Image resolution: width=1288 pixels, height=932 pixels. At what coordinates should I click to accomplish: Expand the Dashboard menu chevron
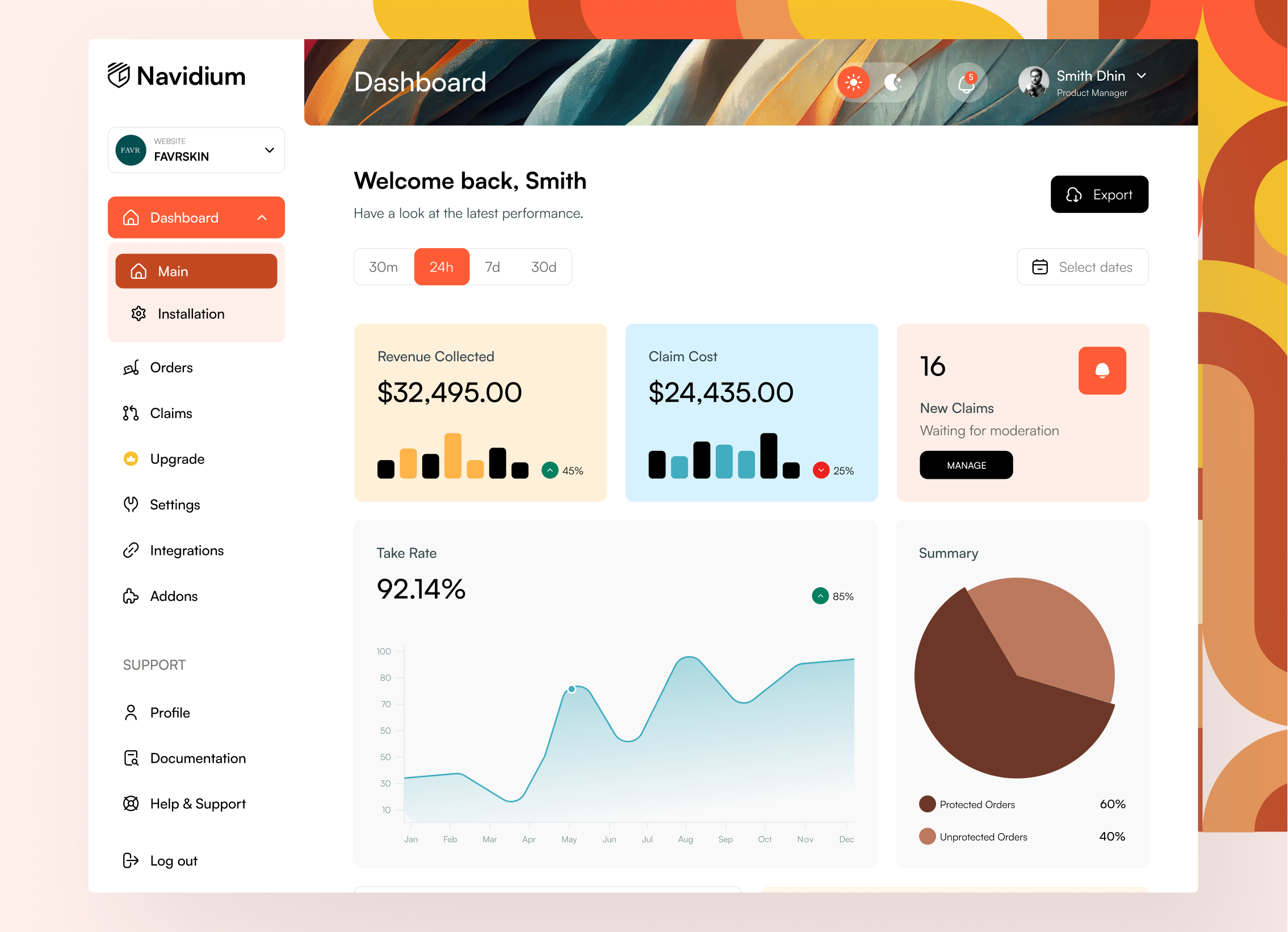[x=264, y=217]
